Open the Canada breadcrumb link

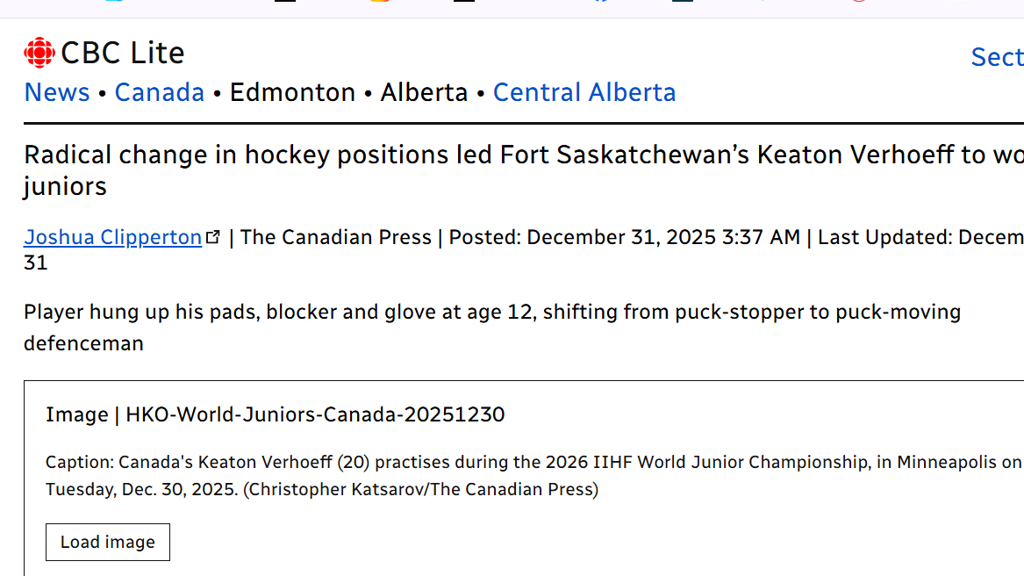pyautogui.click(x=159, y=93)
